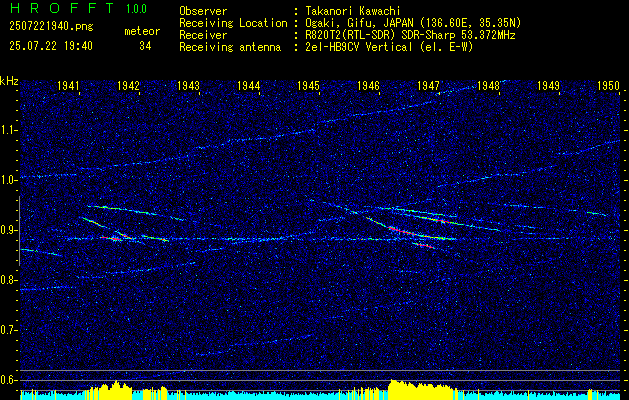Click frequency axis label 1.0

point(8,180)
